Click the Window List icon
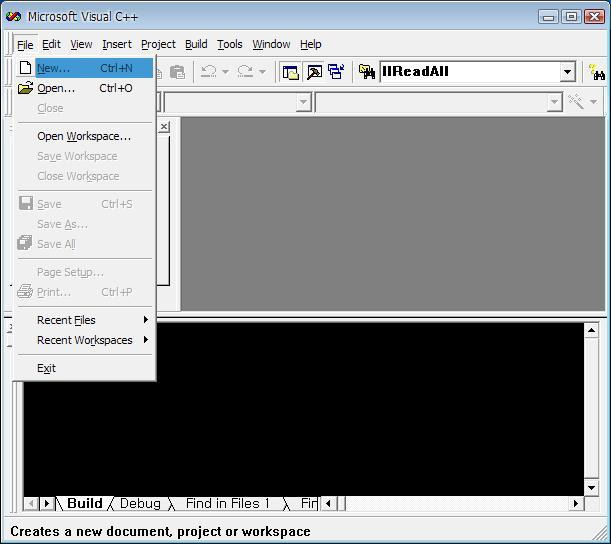611x544 pixels. (x=336, y=72)
